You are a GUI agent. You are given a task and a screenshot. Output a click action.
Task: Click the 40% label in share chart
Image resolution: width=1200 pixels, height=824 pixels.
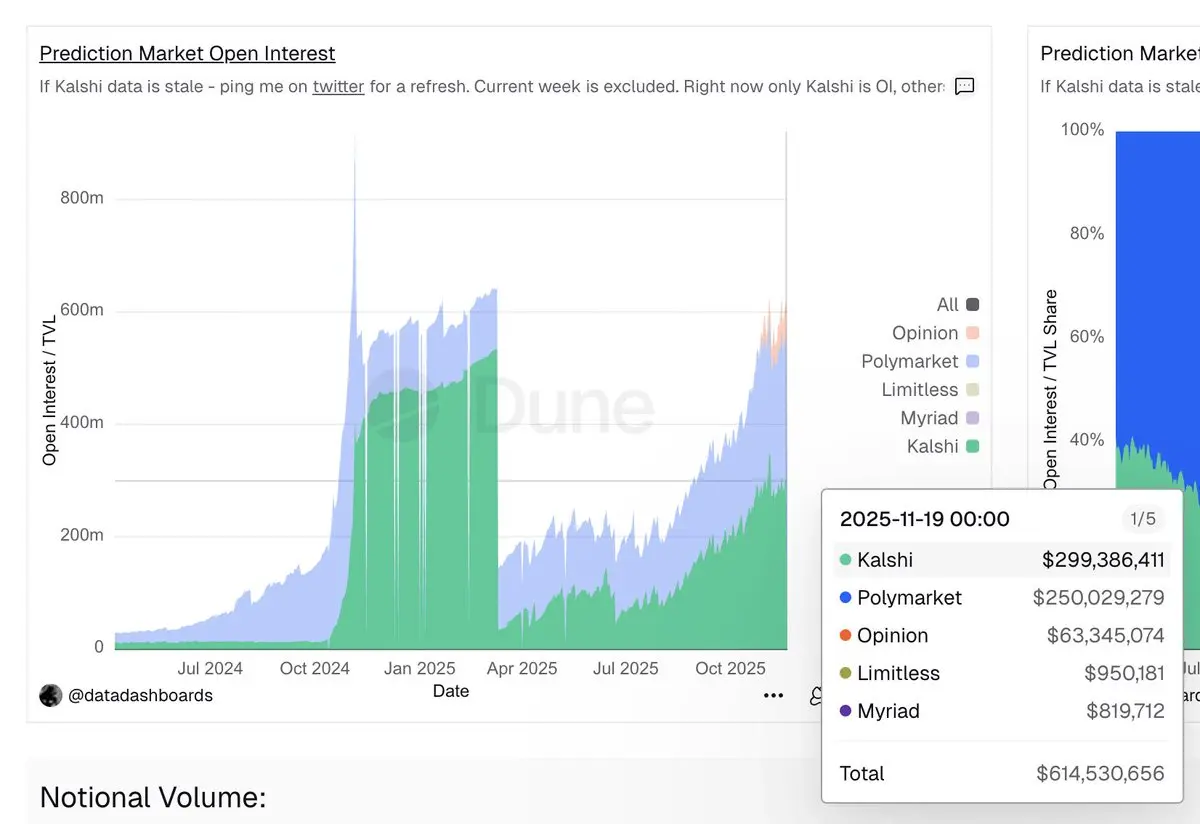[1085, 440]
